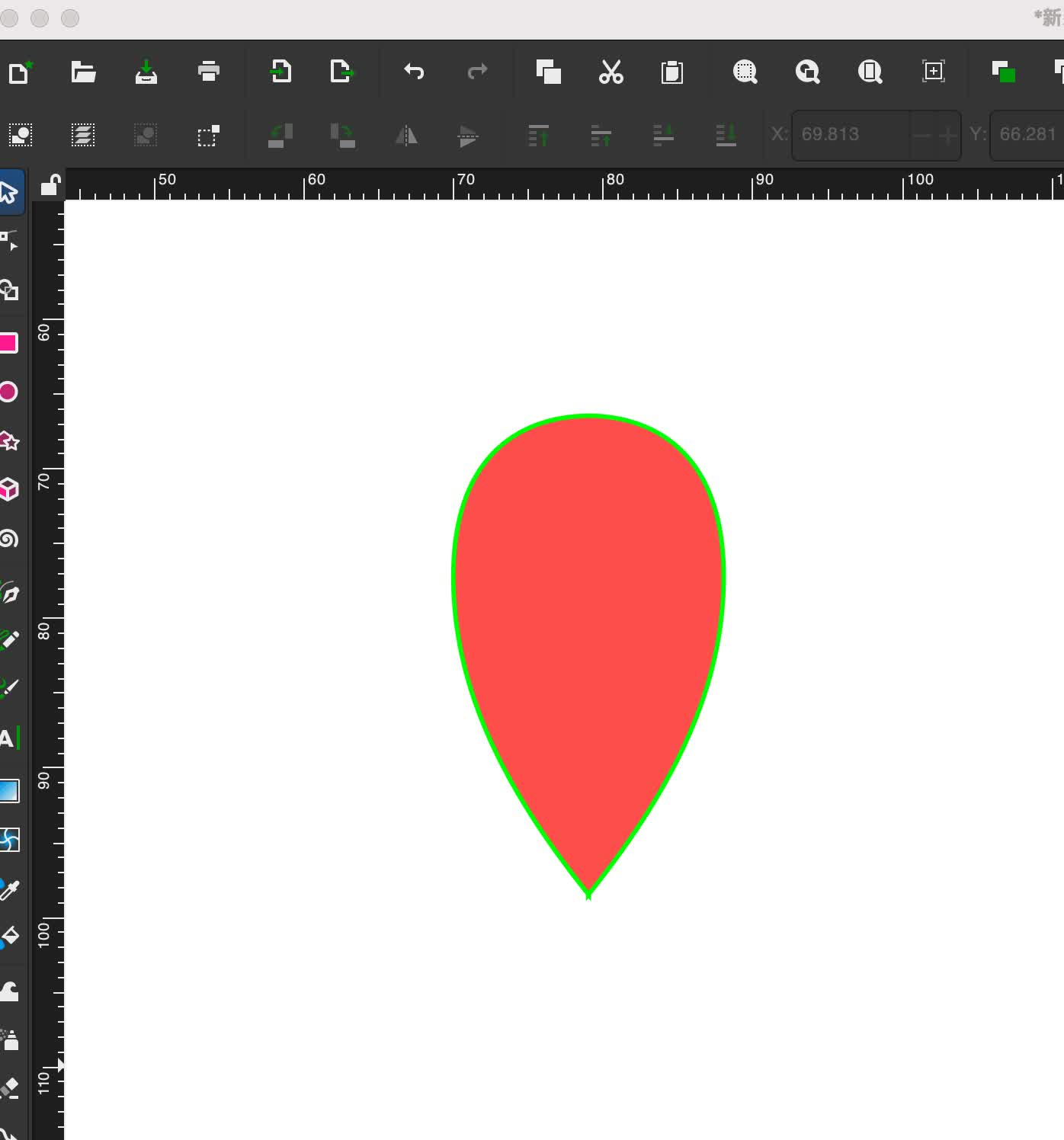
Task: Click the Open document folder icon
Action: [x=83, y=72]
